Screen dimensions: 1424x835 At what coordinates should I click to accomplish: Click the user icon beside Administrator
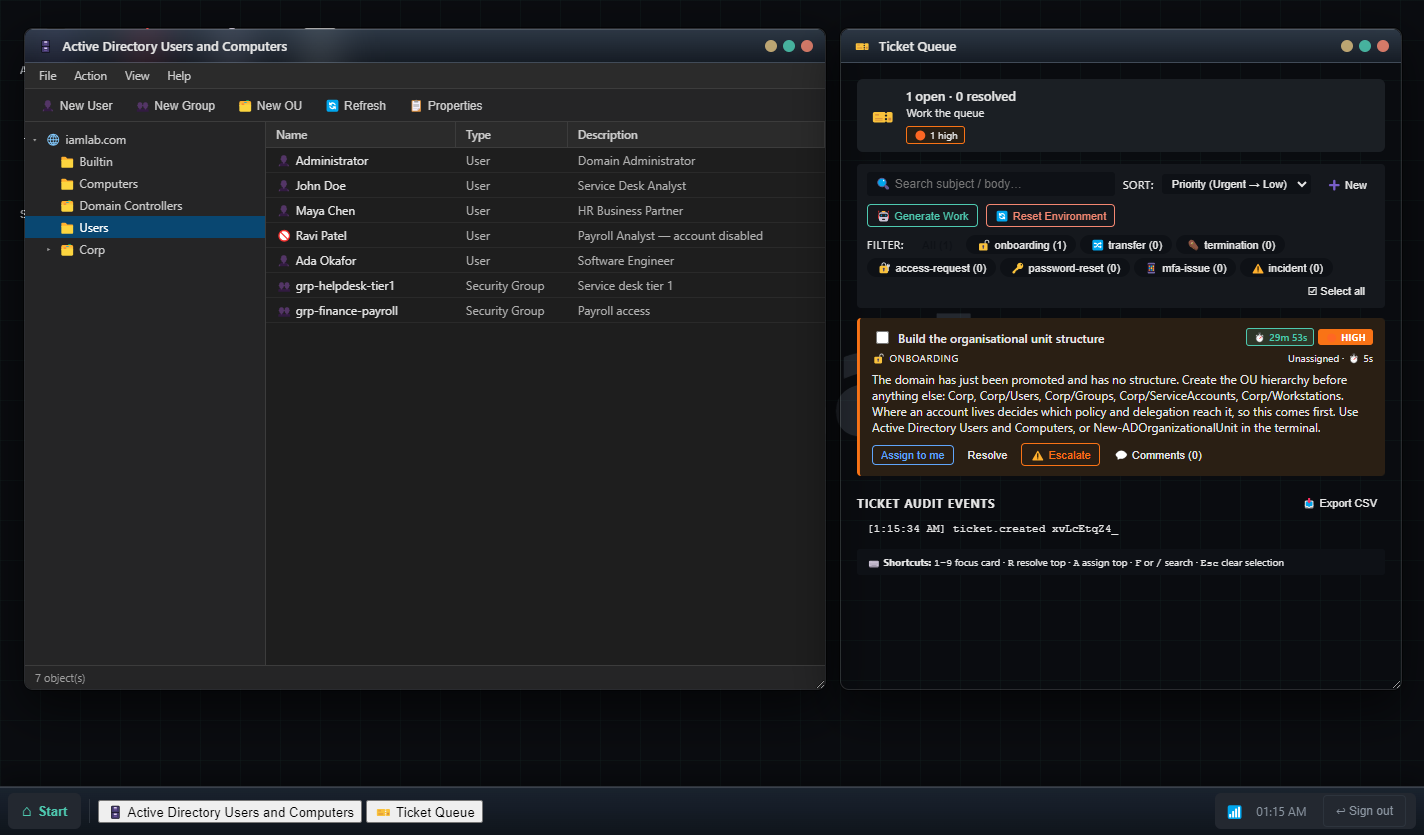pyautogui.click(x=284, y=161)
